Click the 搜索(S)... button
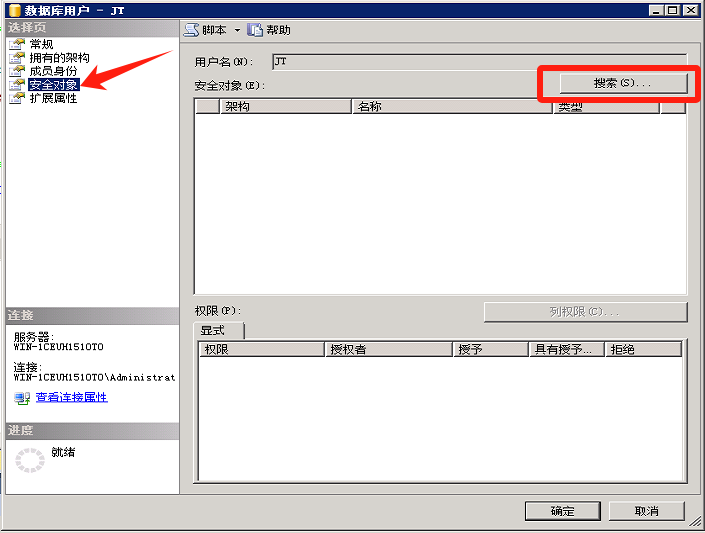This screenshot has width=705, height=533. (623, 83)
